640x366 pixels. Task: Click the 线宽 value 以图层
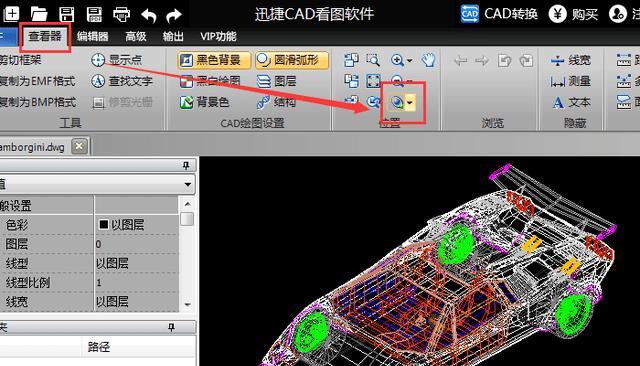pyautogui.click(x=136, y=302)
